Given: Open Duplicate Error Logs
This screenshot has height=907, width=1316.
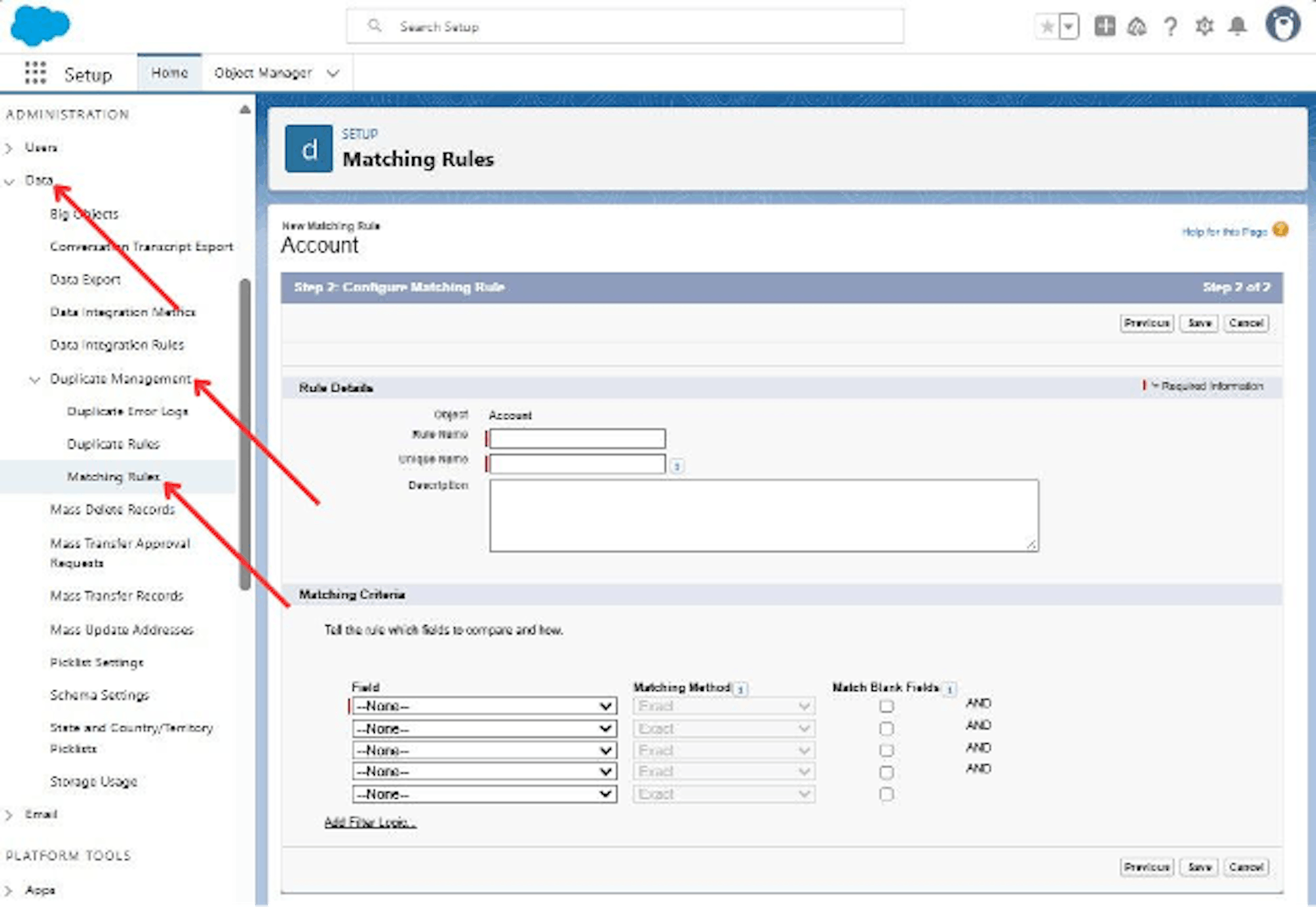Looking at the screenshot, I should (127, 411).
